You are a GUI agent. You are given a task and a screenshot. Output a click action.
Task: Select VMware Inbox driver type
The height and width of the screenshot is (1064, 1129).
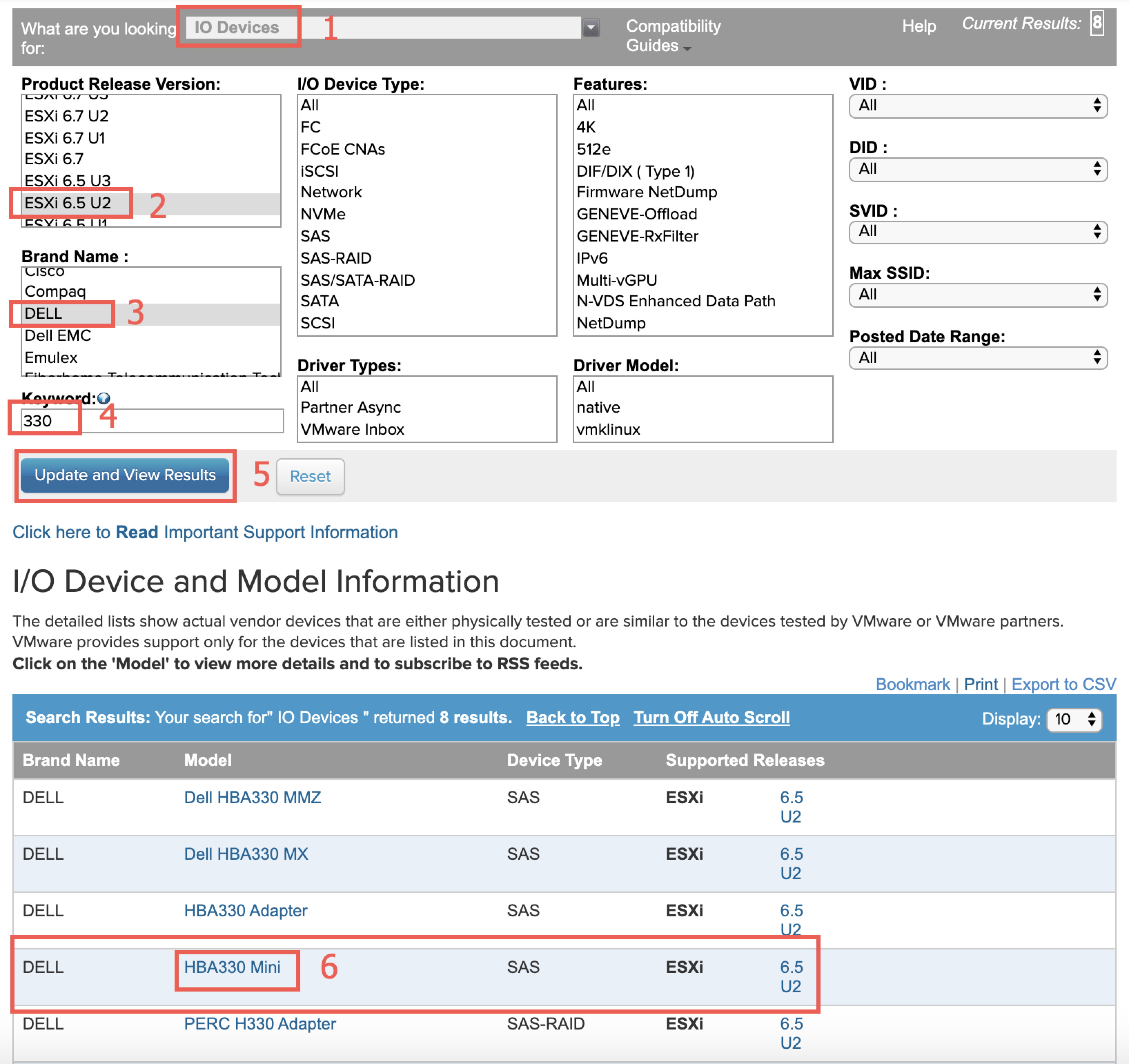[426, 430]
